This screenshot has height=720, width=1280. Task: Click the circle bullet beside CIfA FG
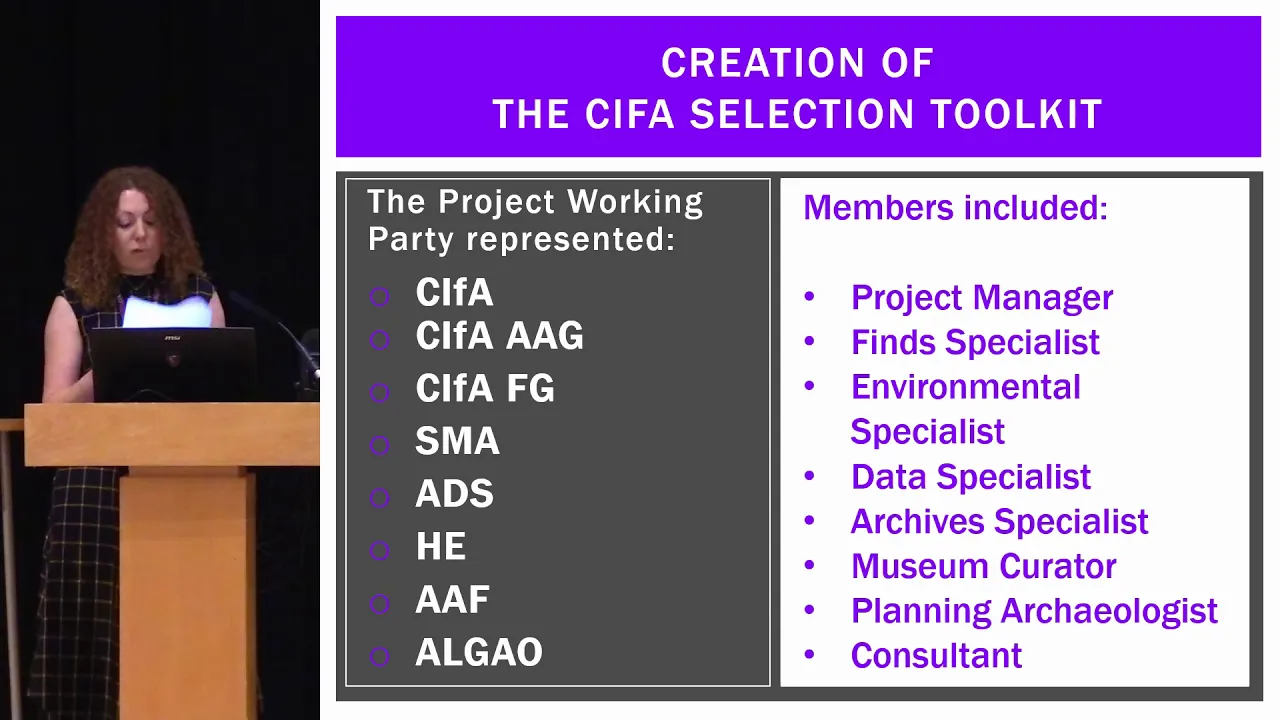[379, 392]
